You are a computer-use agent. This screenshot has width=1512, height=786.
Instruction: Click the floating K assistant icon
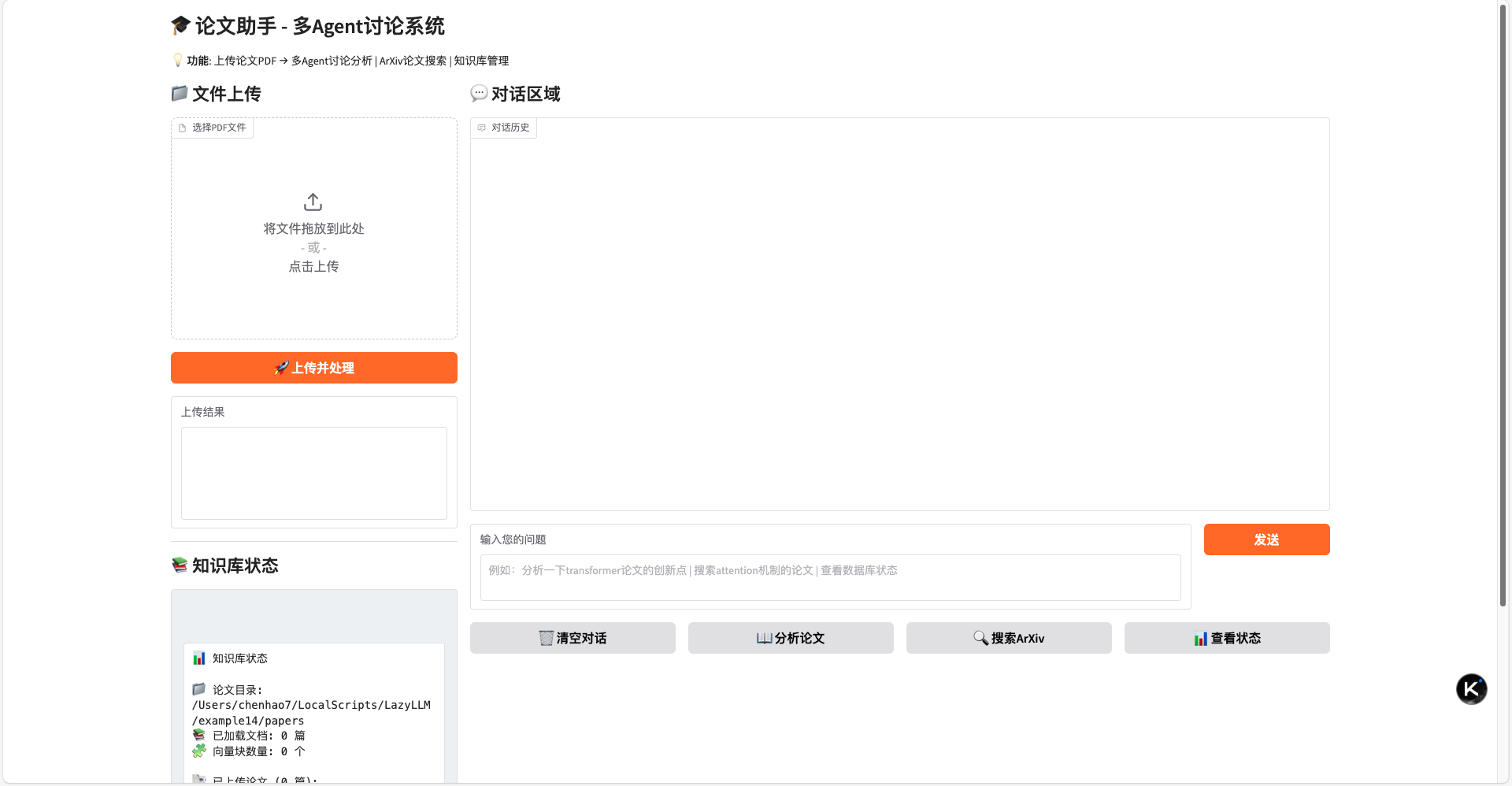pos(1471,689)
